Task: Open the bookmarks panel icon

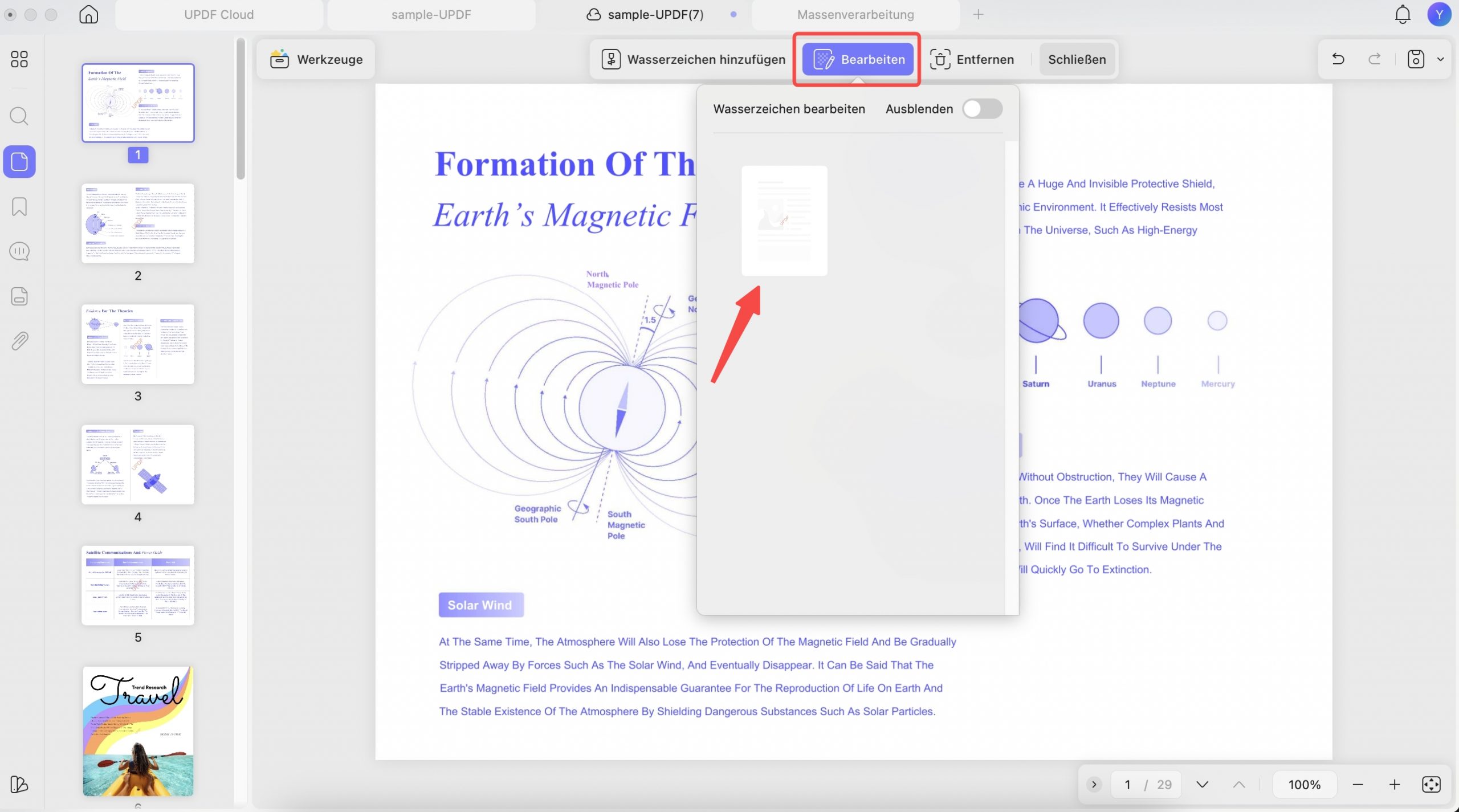Action: tap(19, 207)
